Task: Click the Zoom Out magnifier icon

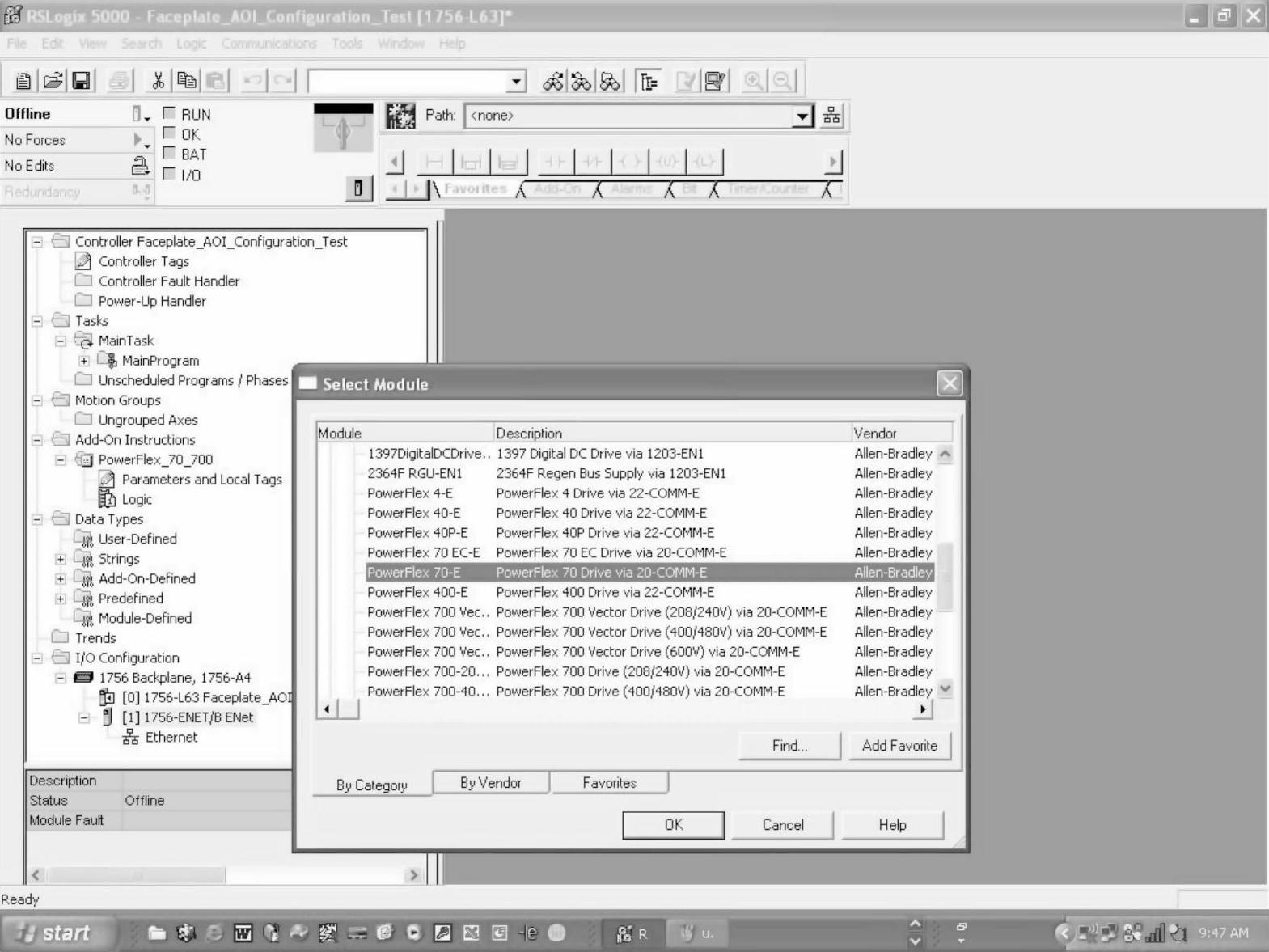Action: (782, 81)
